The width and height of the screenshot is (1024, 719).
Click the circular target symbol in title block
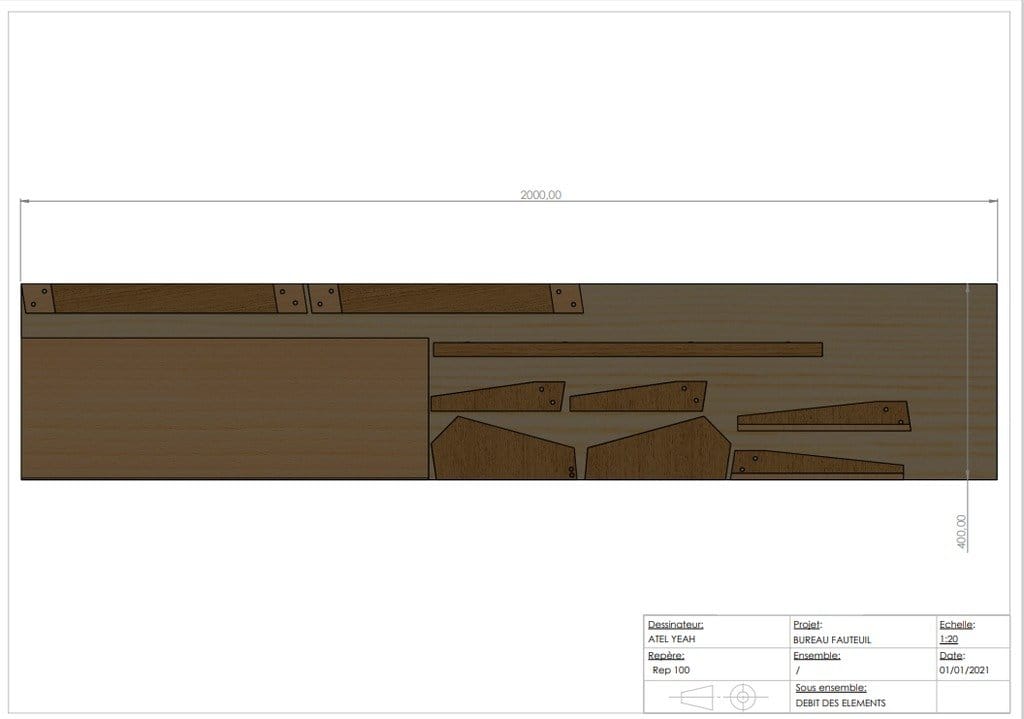(x=743, y=697)
